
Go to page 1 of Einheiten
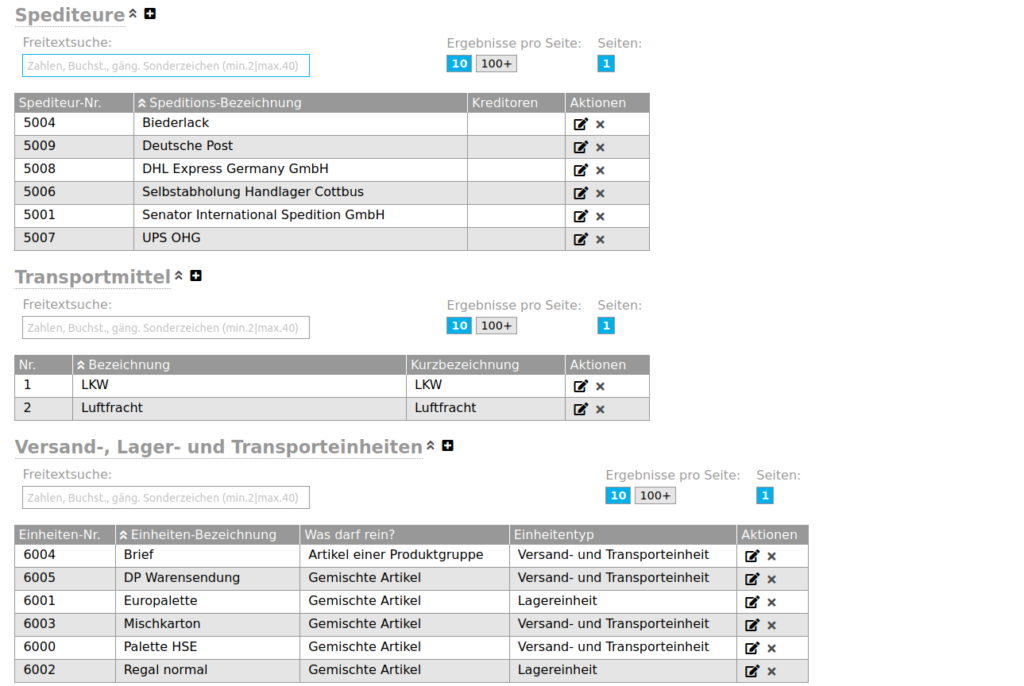click(x=765, y=495)
